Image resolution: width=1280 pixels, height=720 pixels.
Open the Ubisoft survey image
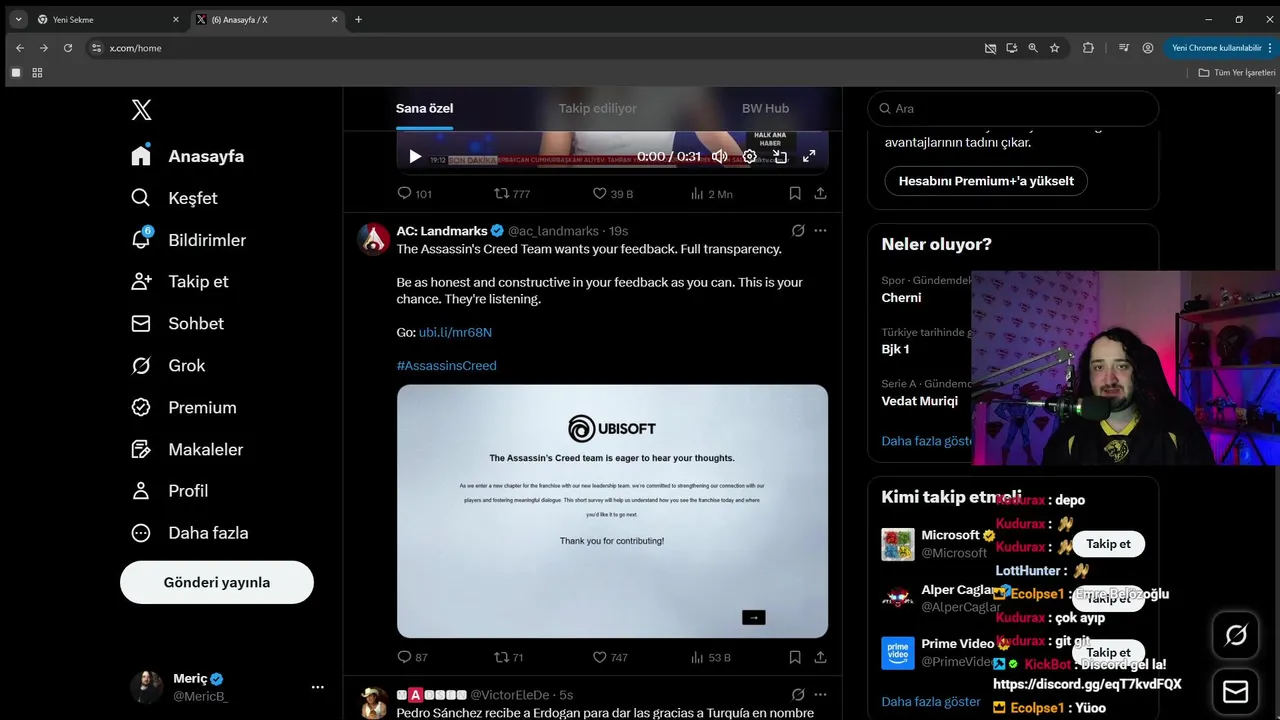point(612,511)
